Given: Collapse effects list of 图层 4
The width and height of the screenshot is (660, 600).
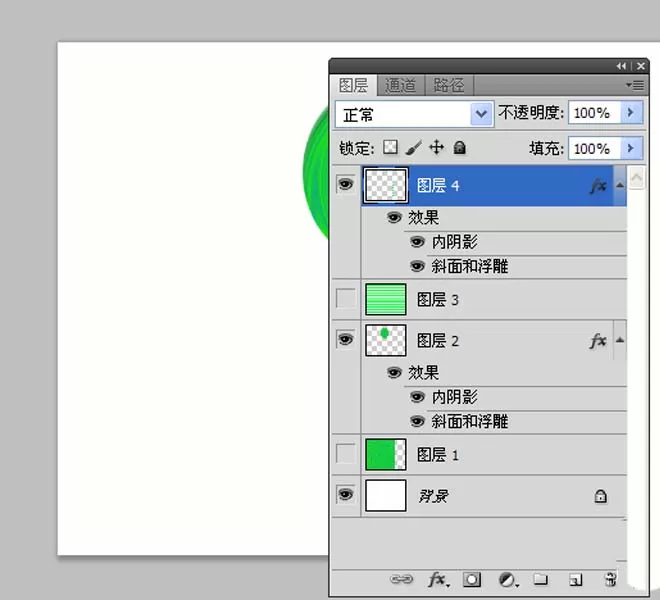Looking at the screenshot, I should coord(620,185).
